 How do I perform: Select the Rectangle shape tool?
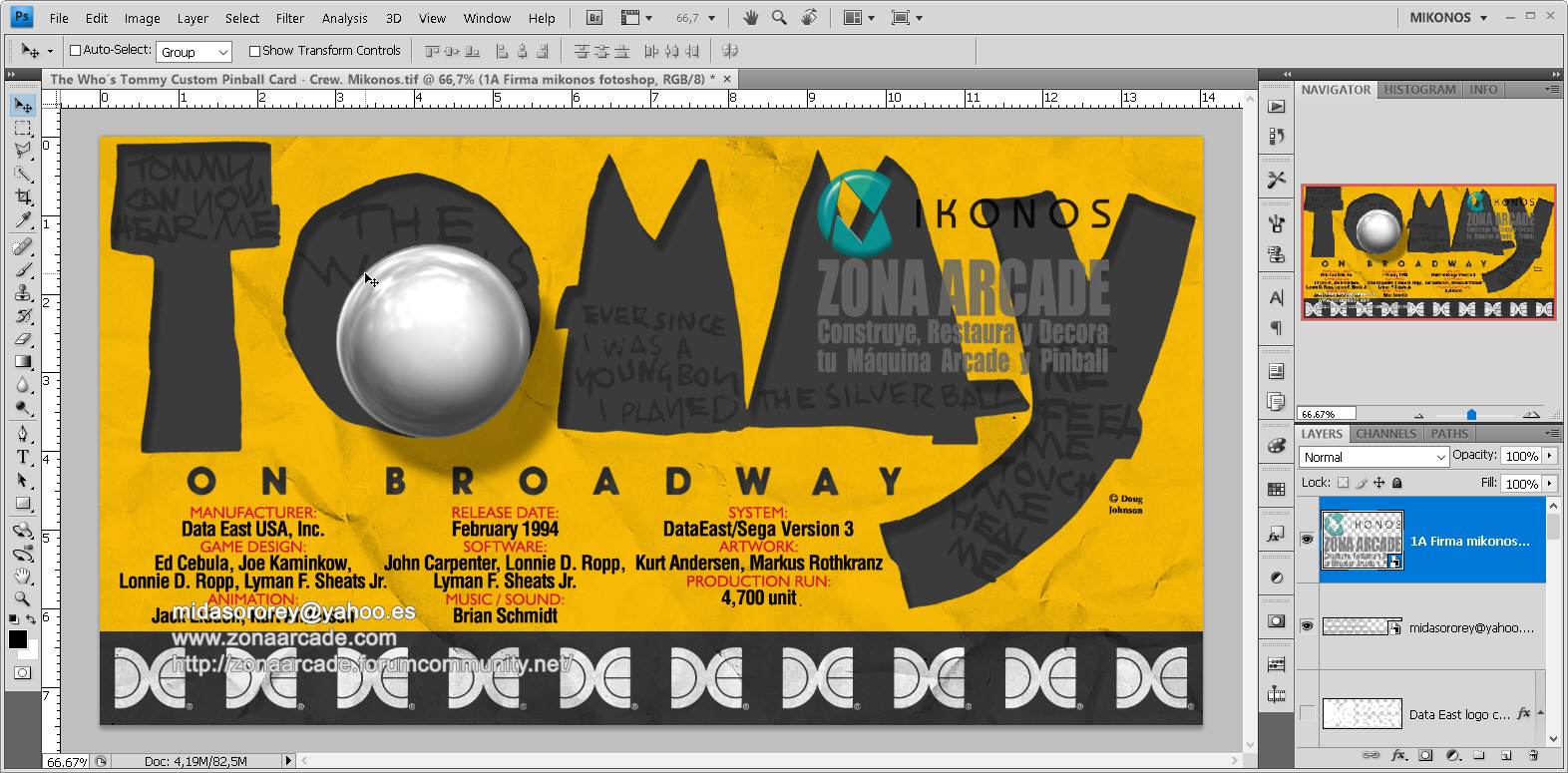tap(23, 503)
